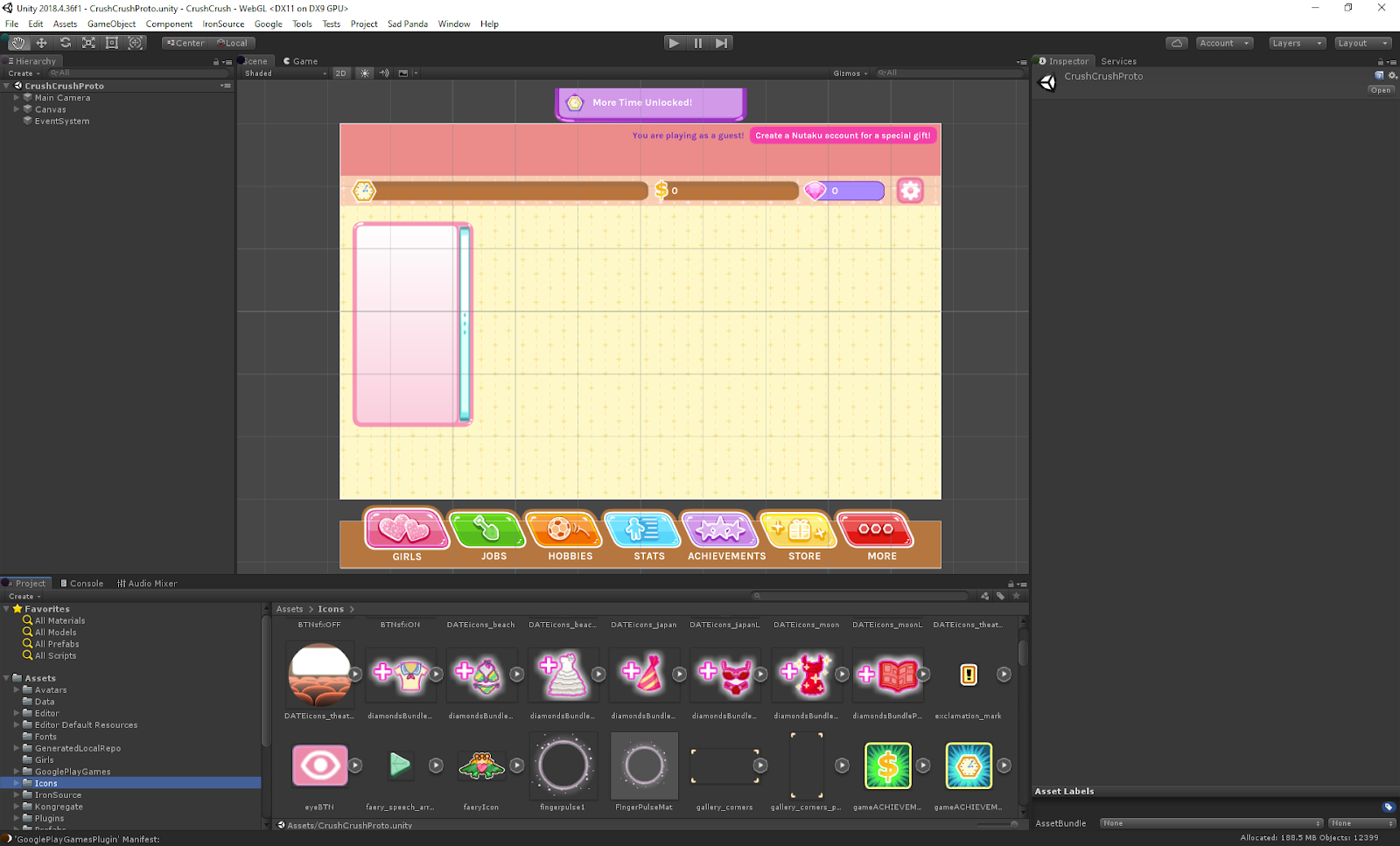Click Search by Label tag icon

1000,596
